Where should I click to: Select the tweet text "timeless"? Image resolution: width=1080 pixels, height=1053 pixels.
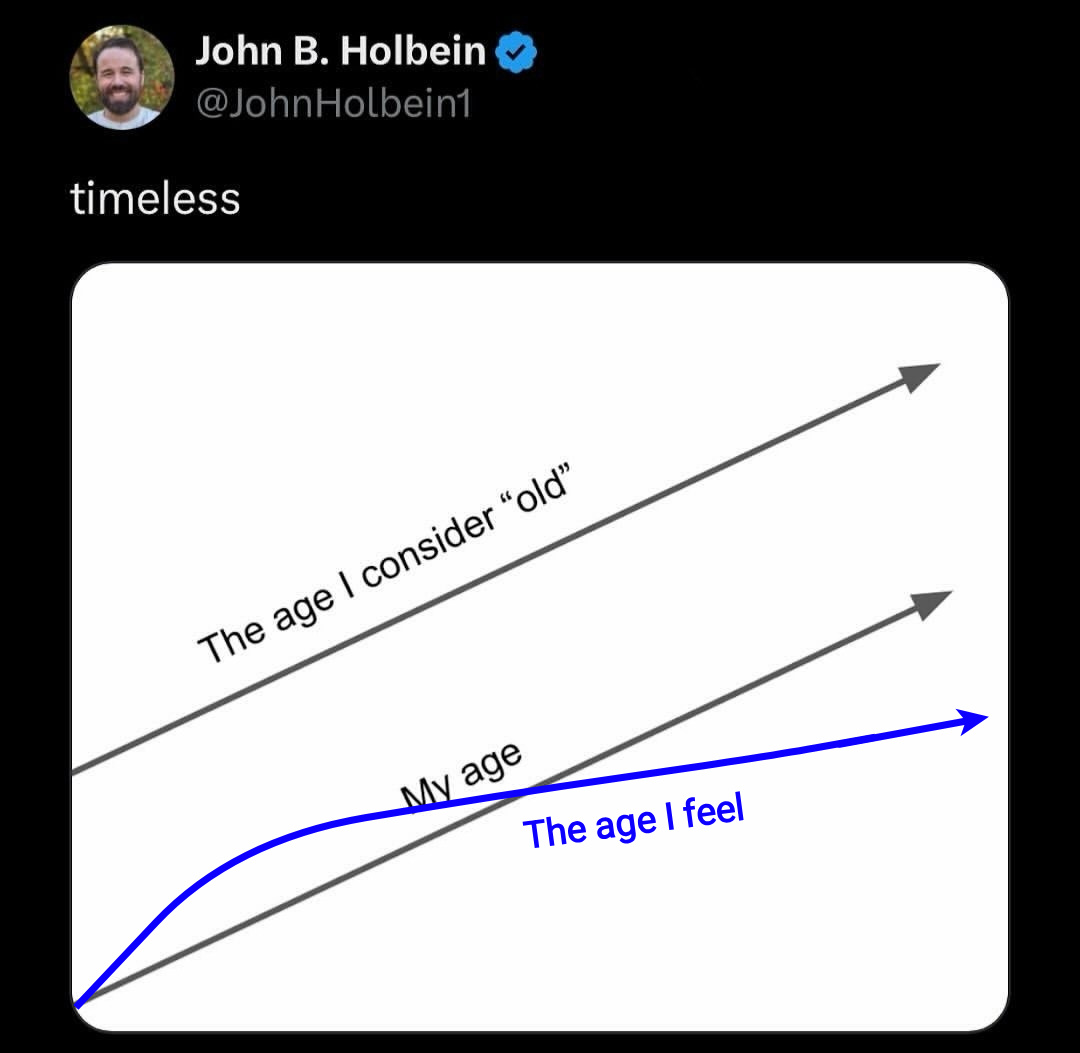click(x=156, y=198)
